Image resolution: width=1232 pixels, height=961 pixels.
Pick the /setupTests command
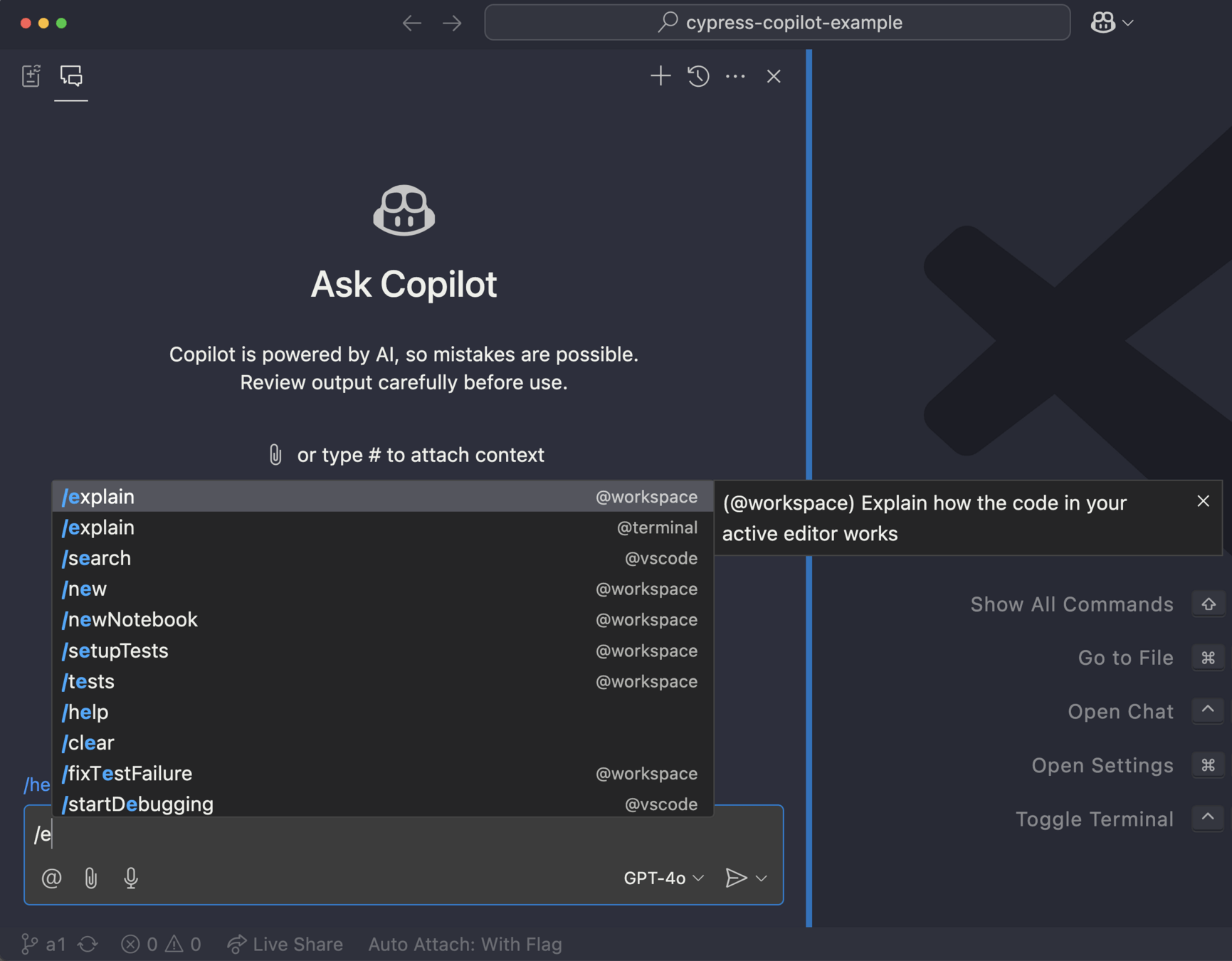click(x=383, y=651)
